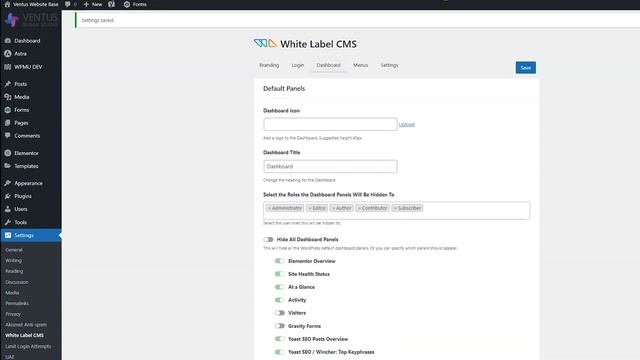Switch to the Menus tab
640x360 pixels.
360,65
